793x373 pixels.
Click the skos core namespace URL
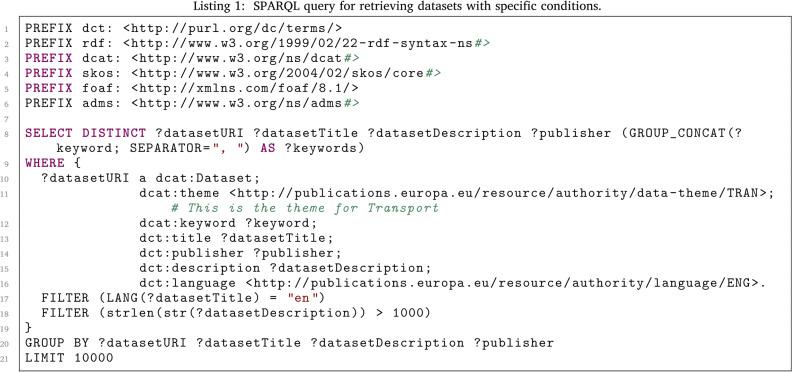[x=286, y=73]
